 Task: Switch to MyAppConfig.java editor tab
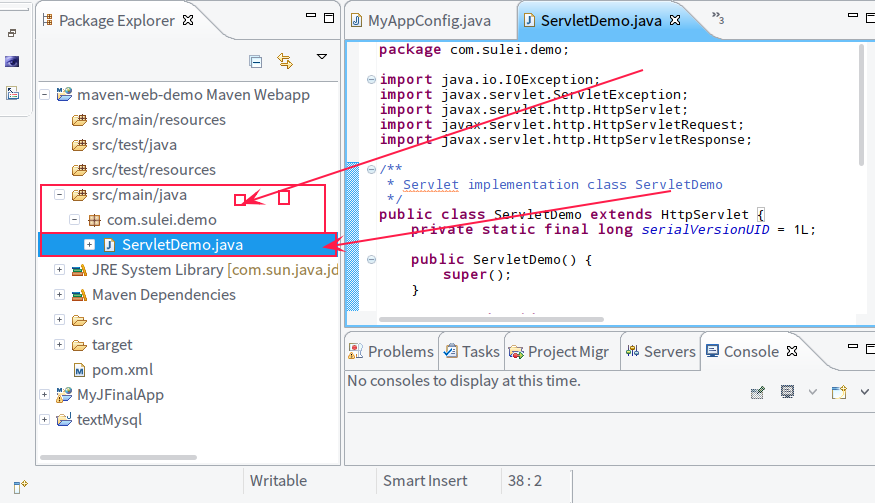pyautogui.click(x=429, y=21)
